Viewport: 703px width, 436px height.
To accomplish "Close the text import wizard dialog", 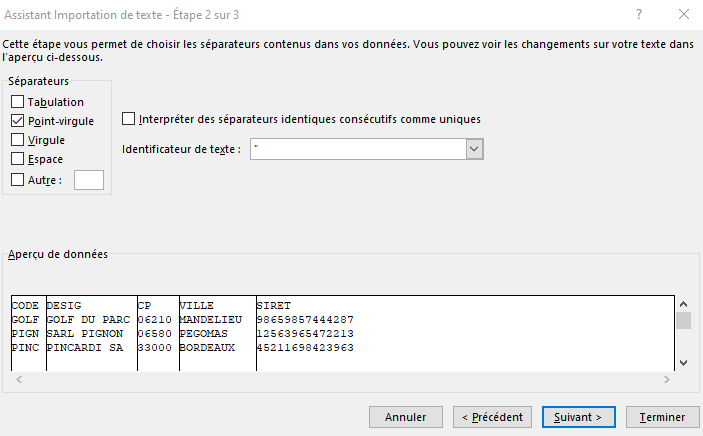I will coord(684,14).
